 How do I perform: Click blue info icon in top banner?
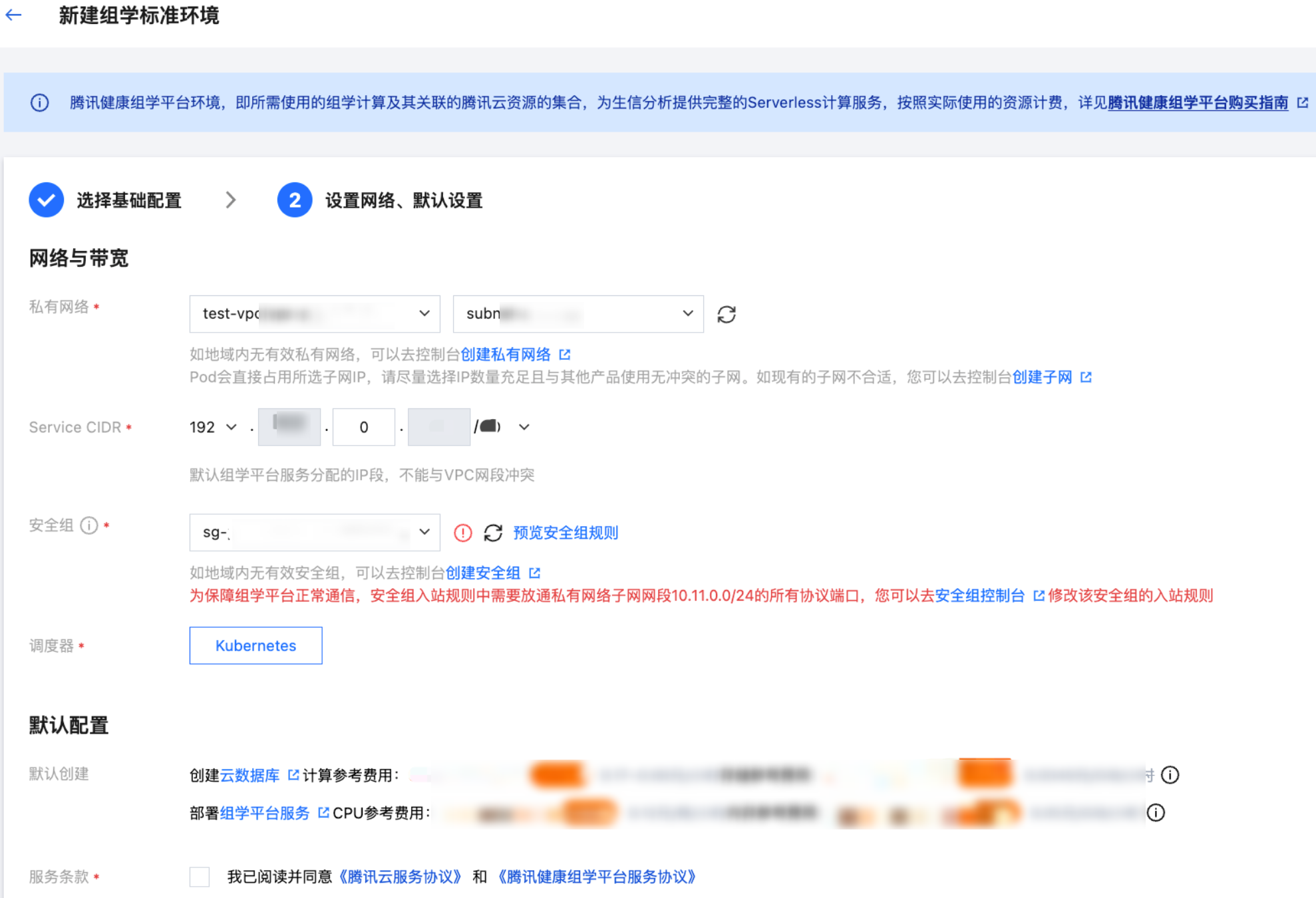point(40,102)
